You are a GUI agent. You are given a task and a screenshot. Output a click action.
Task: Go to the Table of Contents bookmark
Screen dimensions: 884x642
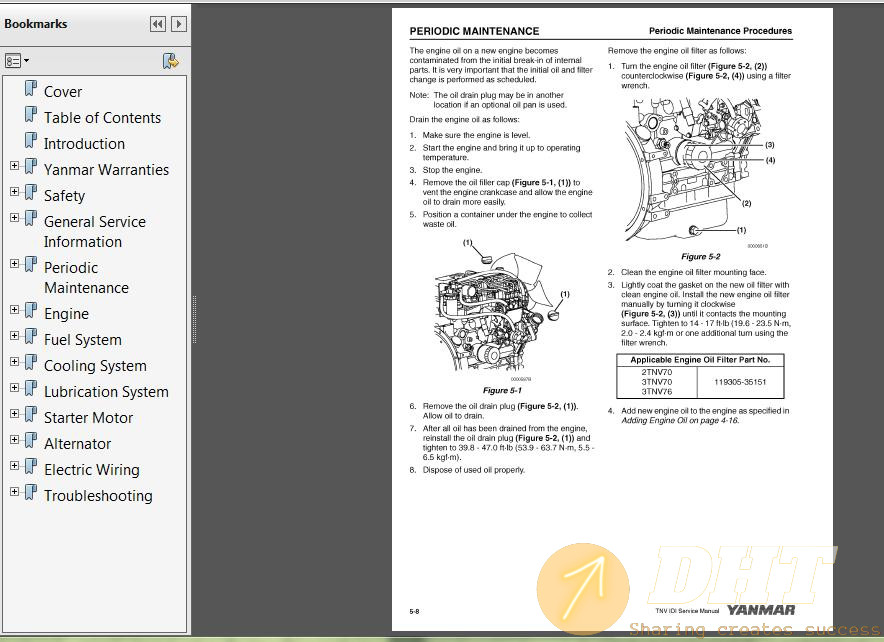103,118
